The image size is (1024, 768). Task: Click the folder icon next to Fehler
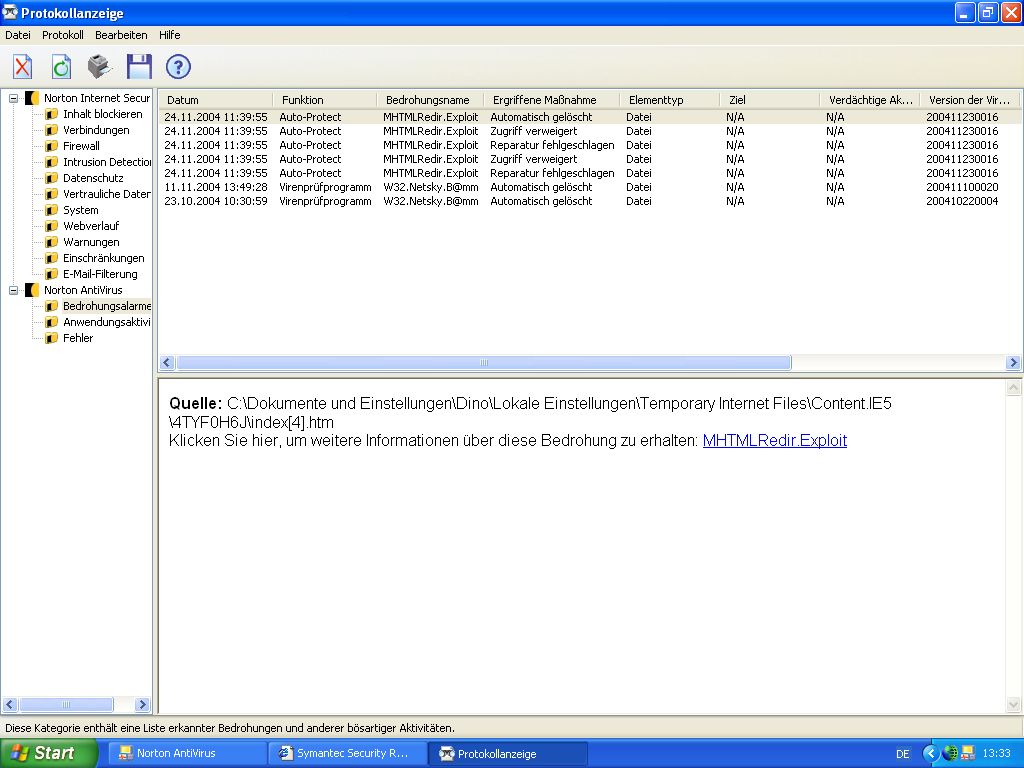coord(52,338)
